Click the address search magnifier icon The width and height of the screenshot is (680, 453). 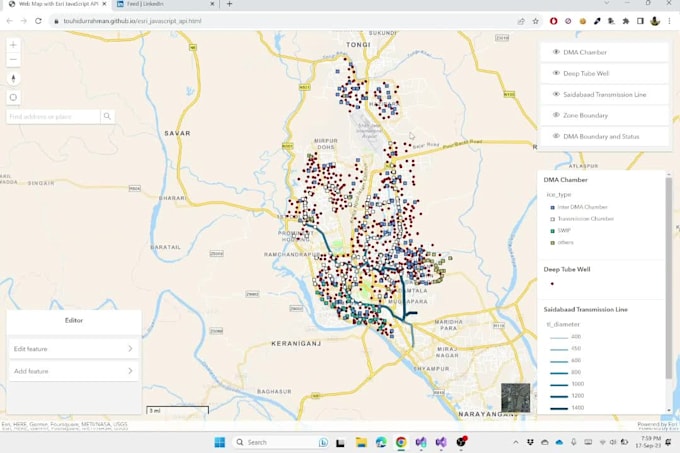click(107, 117)
